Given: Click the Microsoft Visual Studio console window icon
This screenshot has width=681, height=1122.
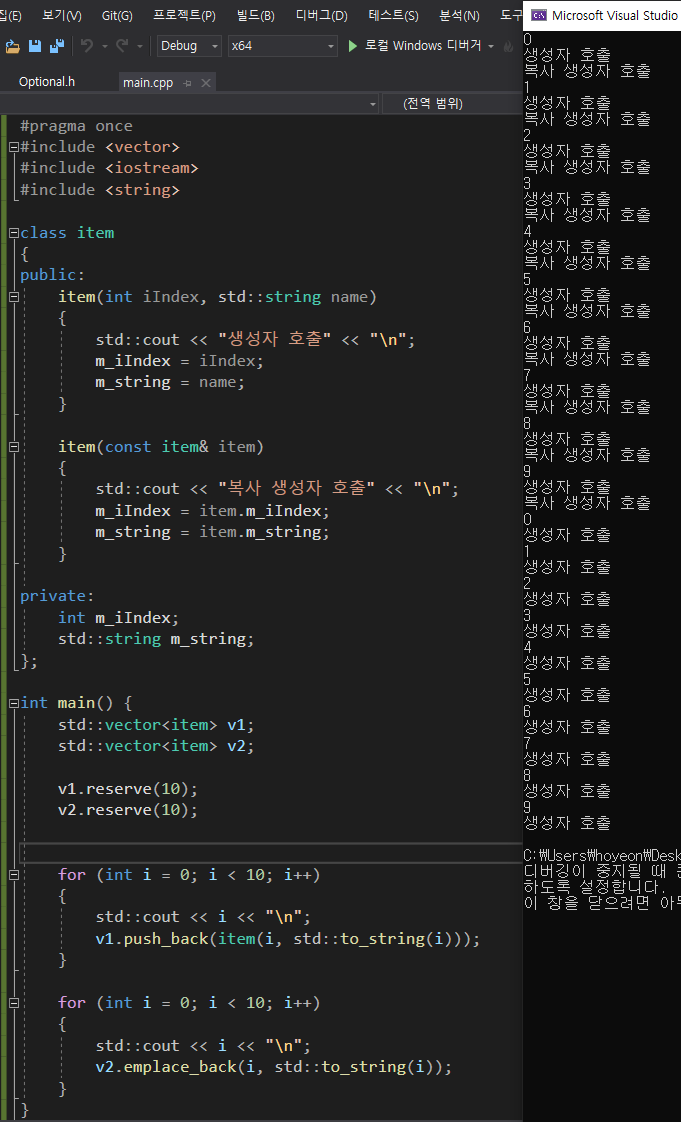Looking at the screenshot, I should pos(539,15).
